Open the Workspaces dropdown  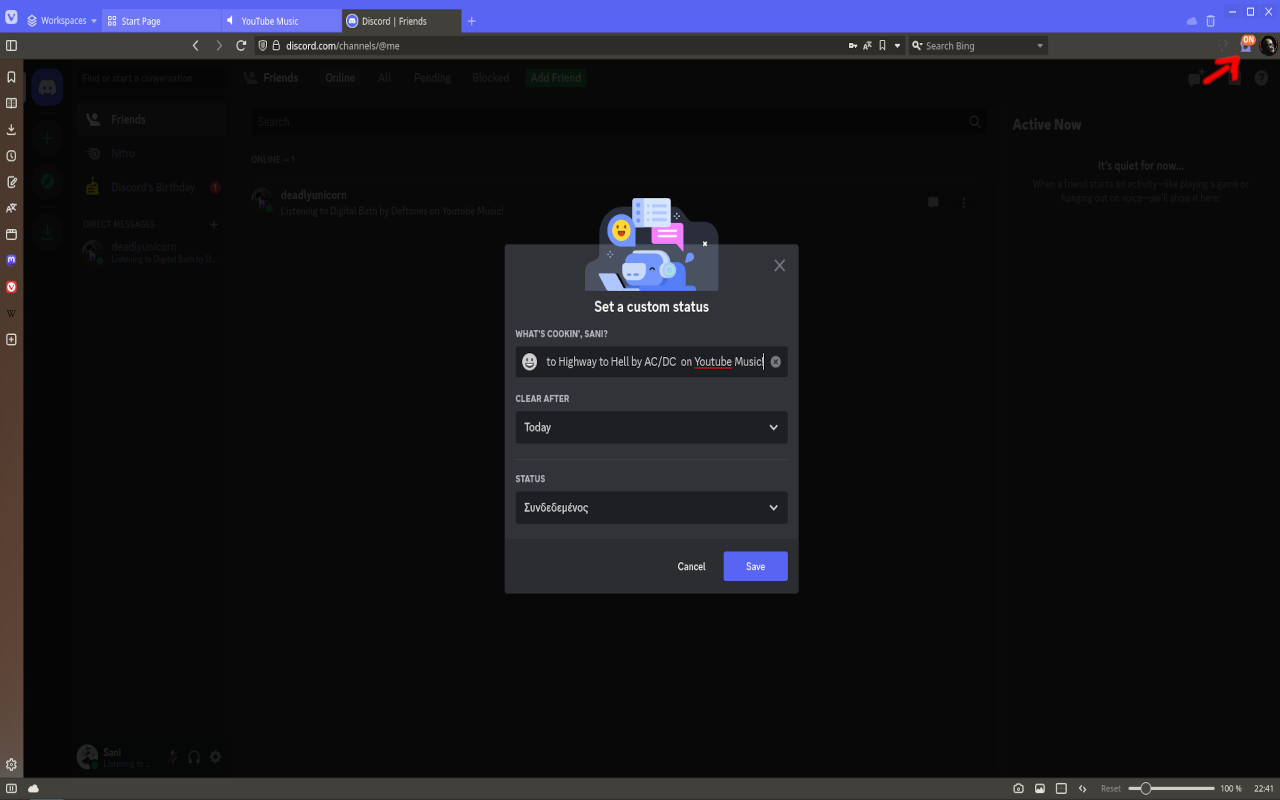62,20
